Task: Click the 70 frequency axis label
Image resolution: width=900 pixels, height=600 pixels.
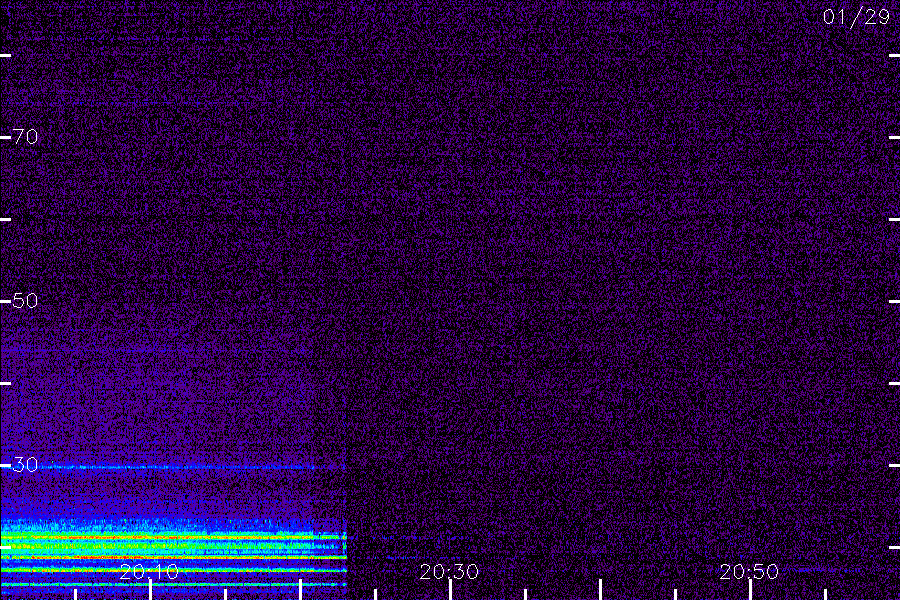Action: (x=25, y=137)
